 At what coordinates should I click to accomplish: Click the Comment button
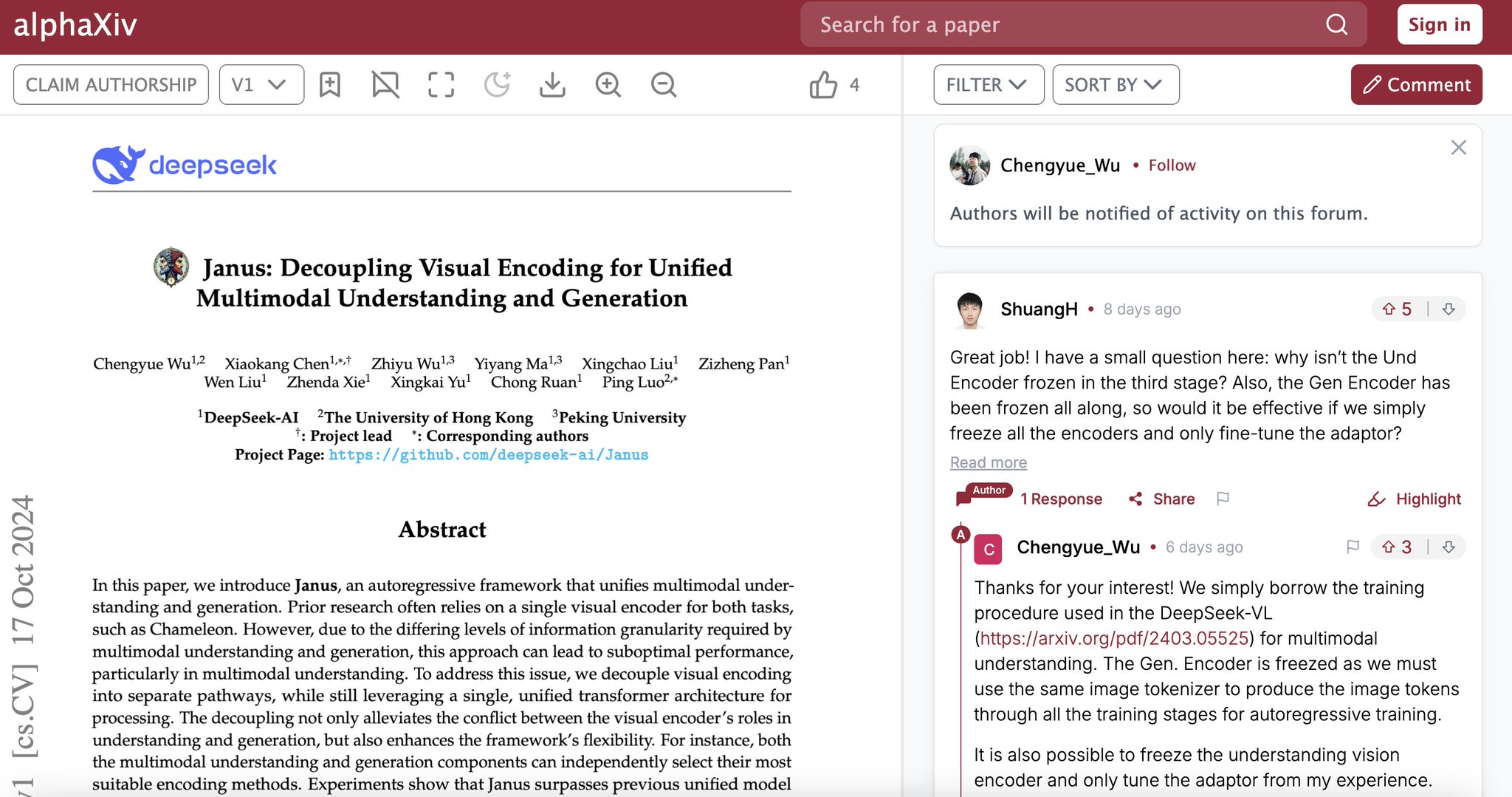(1416, 84)
